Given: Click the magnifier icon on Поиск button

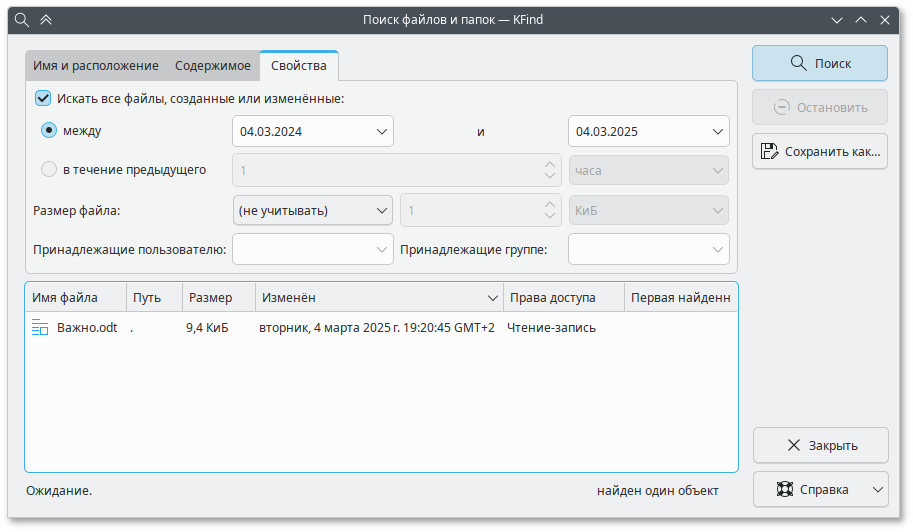Looking at the screenshot, I should click(x=798, y=63).
